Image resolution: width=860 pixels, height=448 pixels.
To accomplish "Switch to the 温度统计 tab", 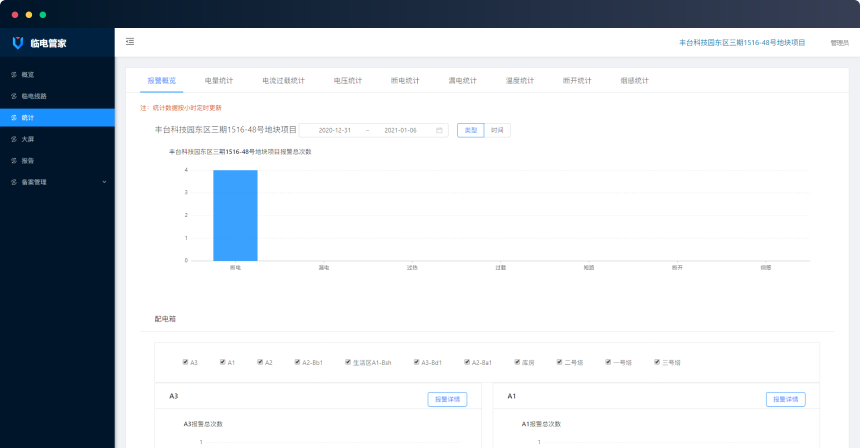I will 520,81.
